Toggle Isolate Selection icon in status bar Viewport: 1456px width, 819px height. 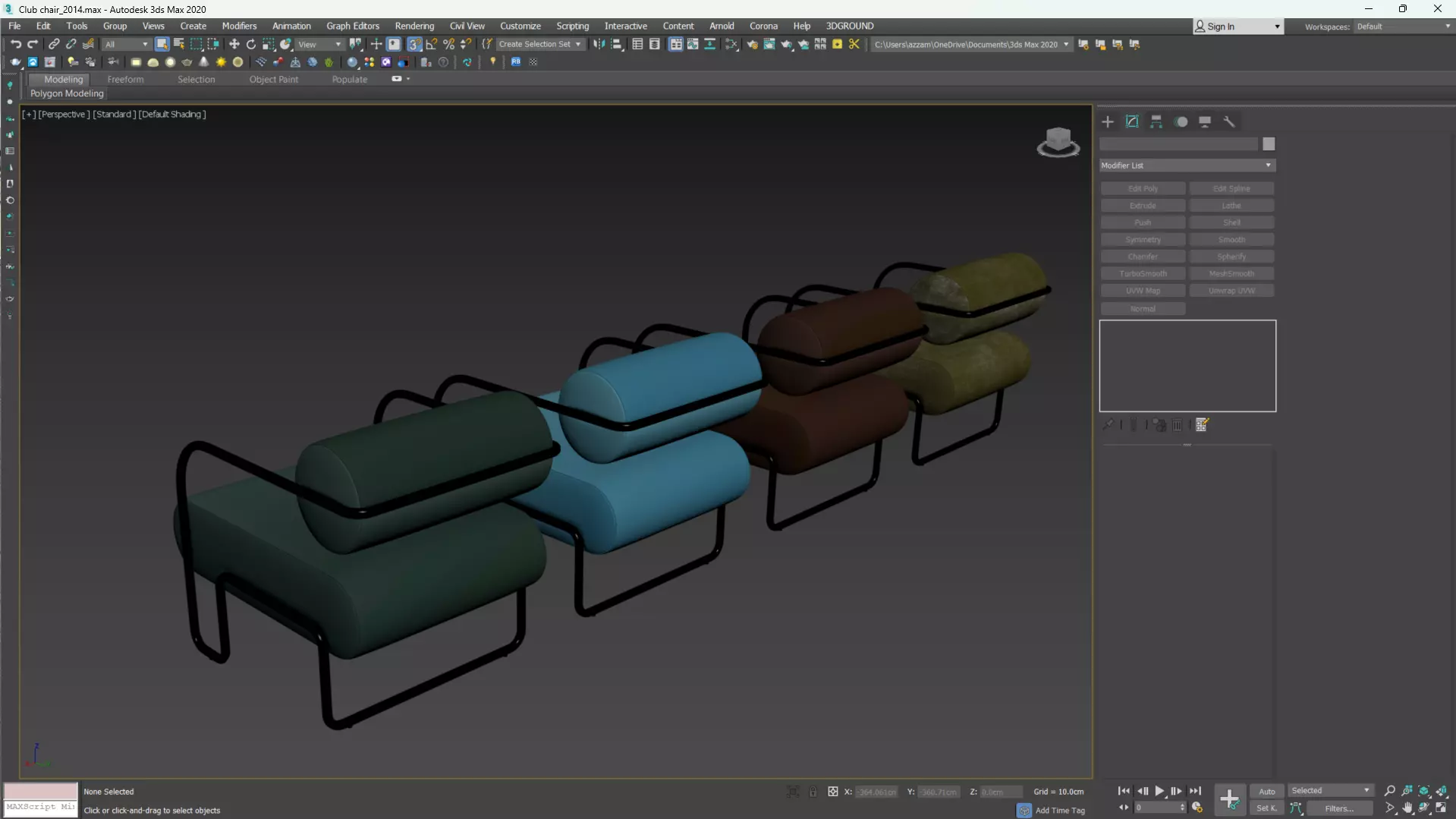[793, 792]
